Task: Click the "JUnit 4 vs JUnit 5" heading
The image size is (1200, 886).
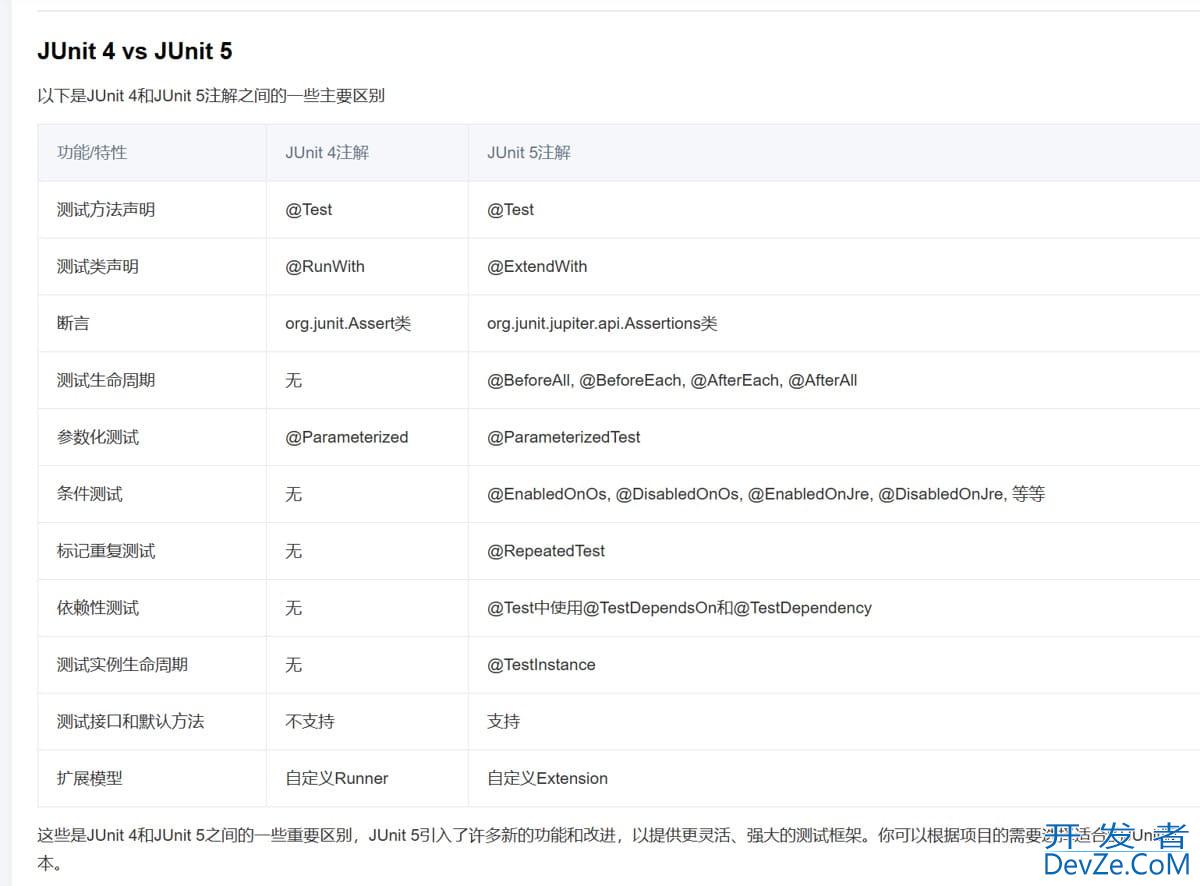Action: tap(135, 51)
